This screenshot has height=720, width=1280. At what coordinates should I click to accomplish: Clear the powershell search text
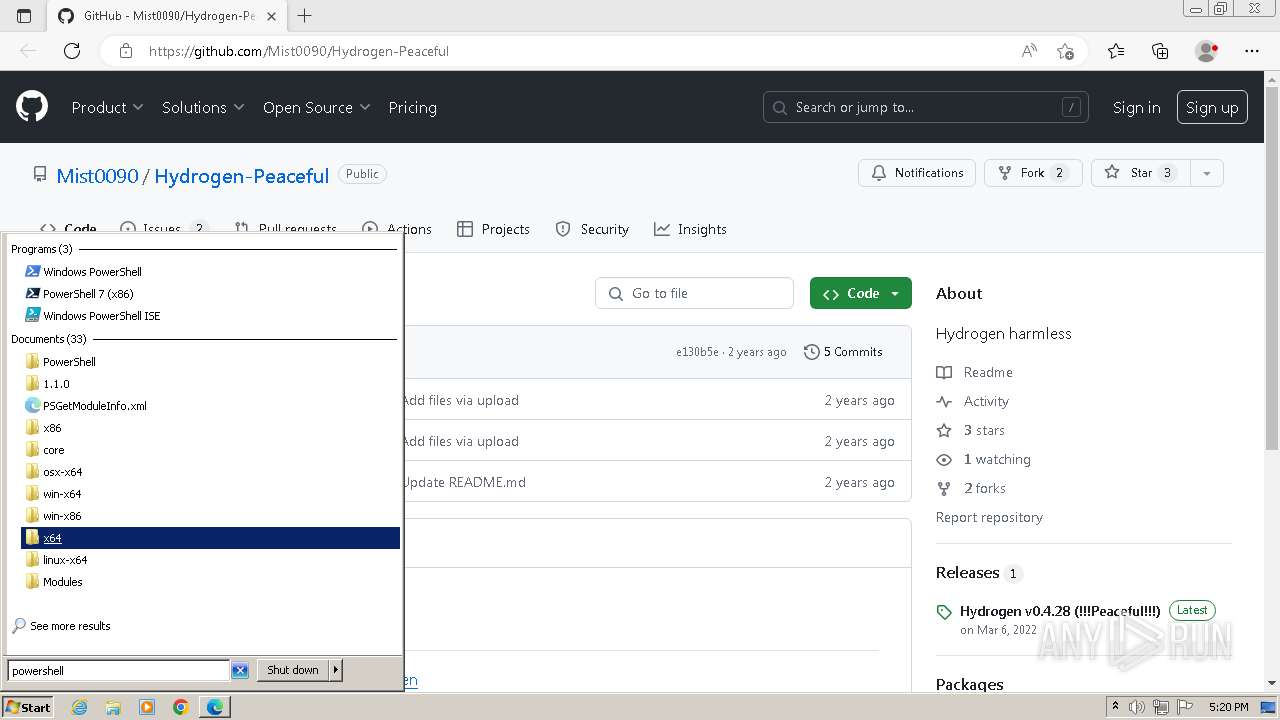click(240, 670)
